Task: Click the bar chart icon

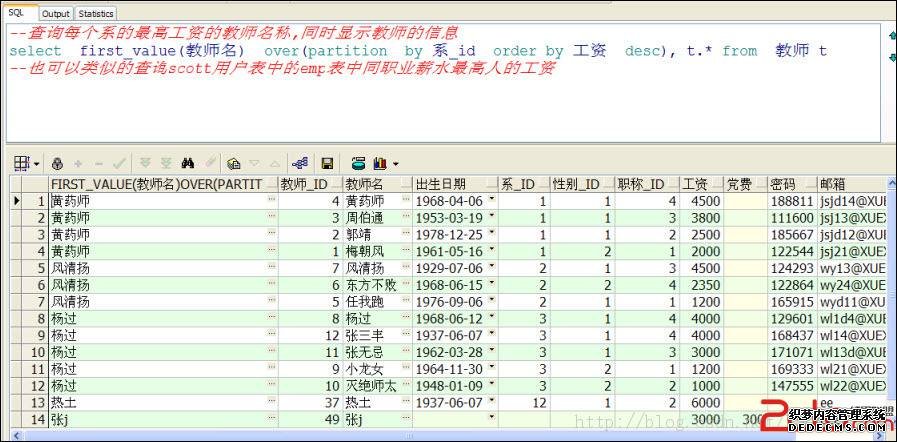Action: click(380, 163)
